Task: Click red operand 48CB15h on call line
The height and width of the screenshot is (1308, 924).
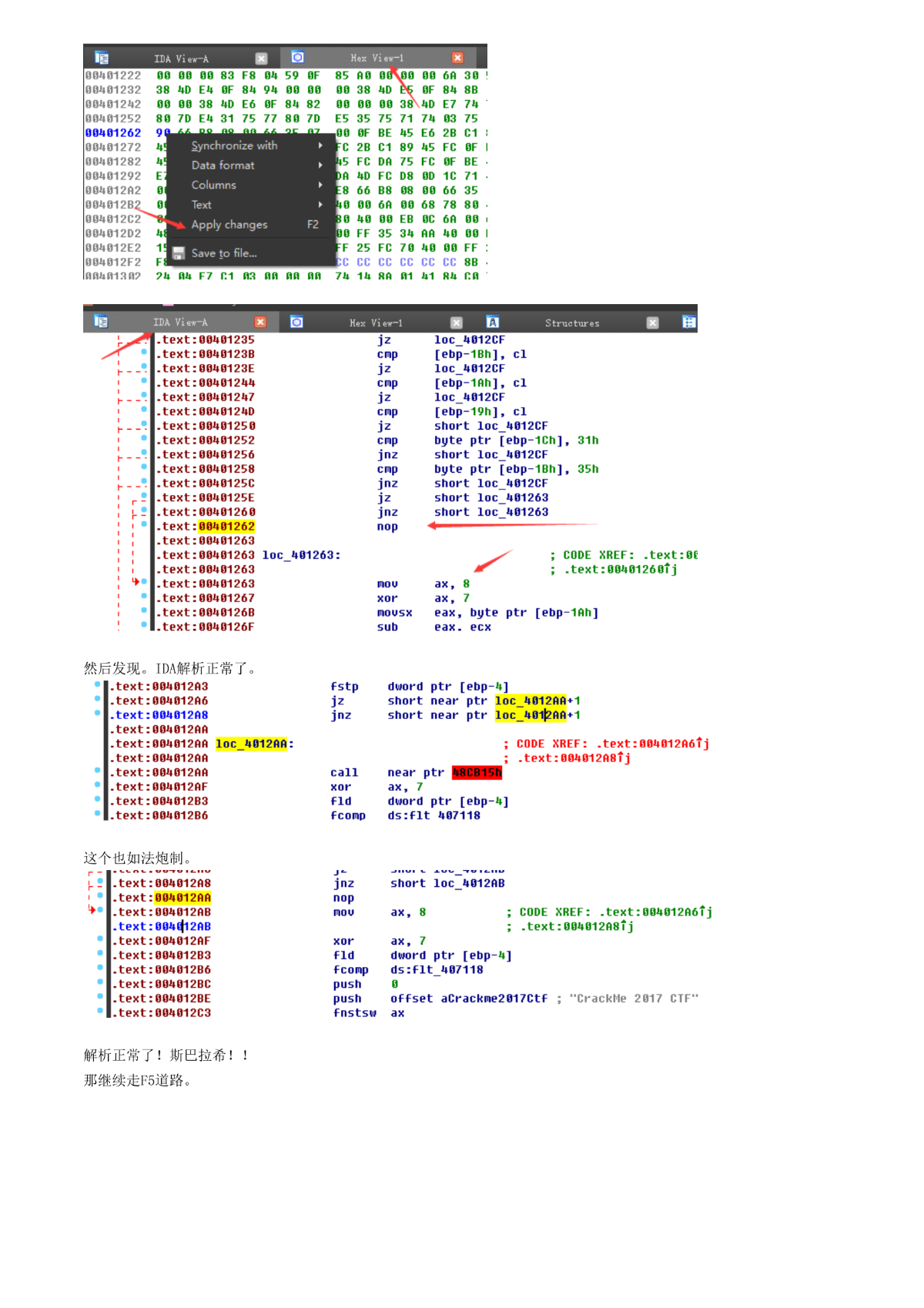Action: click(477, 773)
